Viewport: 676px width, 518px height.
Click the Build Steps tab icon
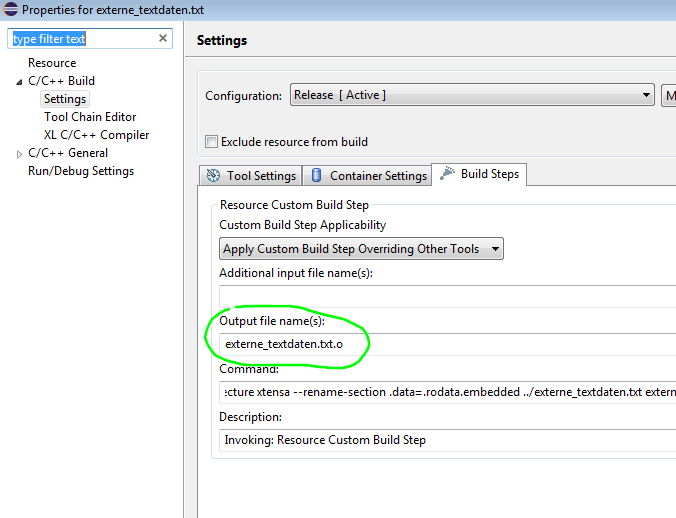[447, 173]
